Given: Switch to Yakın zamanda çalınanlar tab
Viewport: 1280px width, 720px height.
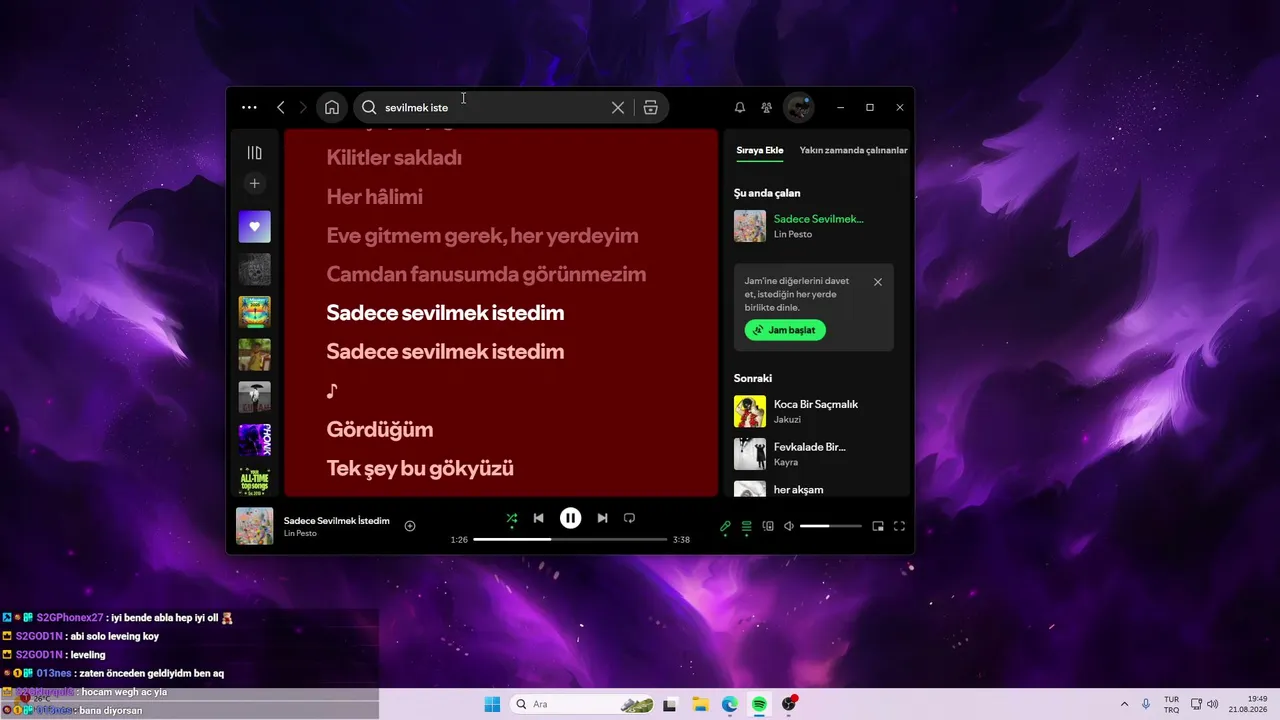Looking at the screenshot, I should coord(854,150).
